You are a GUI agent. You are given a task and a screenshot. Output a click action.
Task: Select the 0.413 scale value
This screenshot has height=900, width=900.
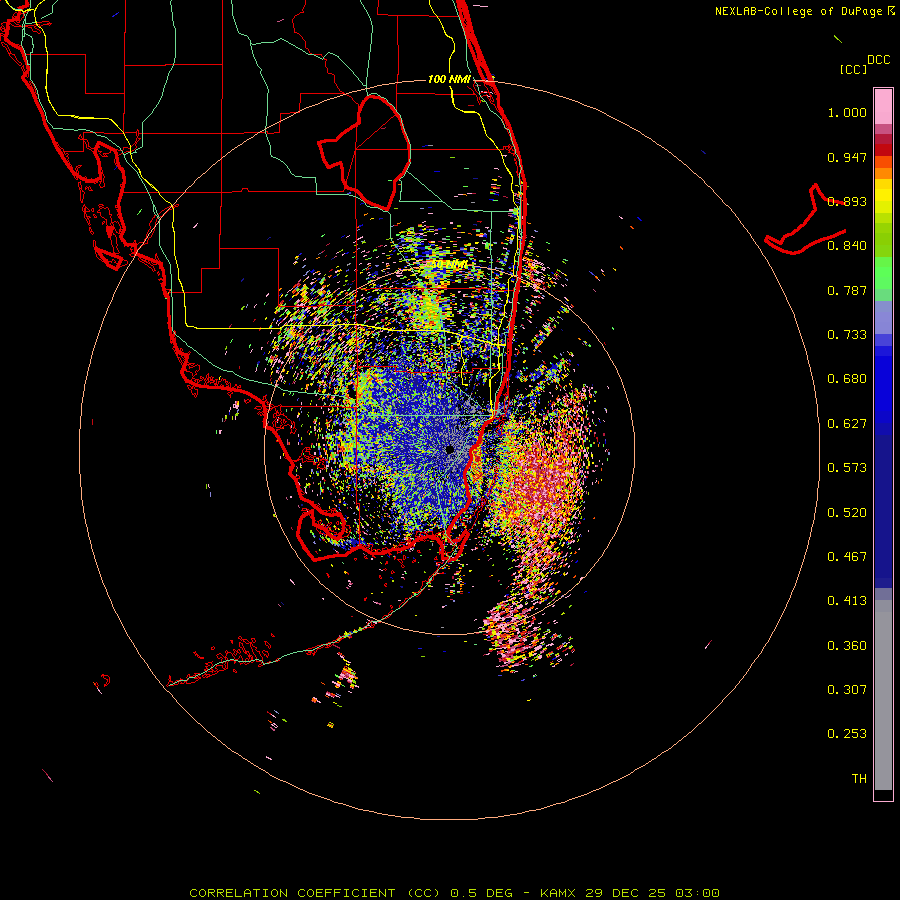click(847, 601)
